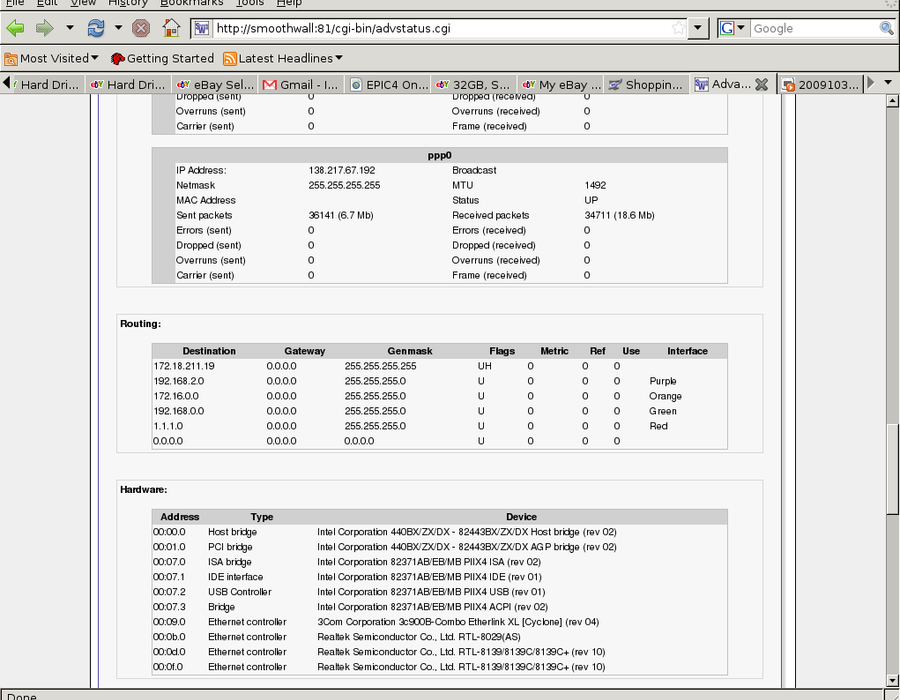Switch to the 32GB, S... tab

tap(474, 84)
